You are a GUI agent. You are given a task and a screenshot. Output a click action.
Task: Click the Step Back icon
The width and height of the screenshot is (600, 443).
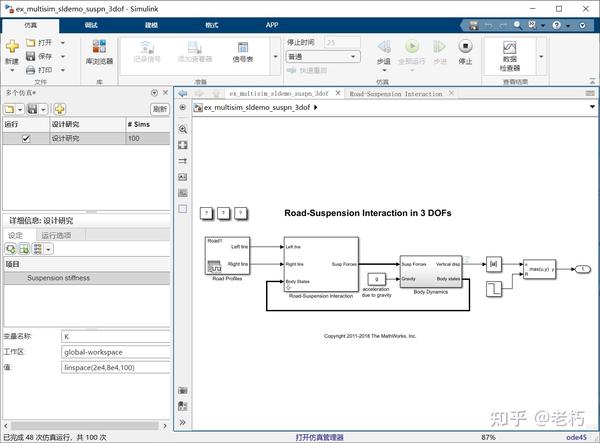pos(384,47)
